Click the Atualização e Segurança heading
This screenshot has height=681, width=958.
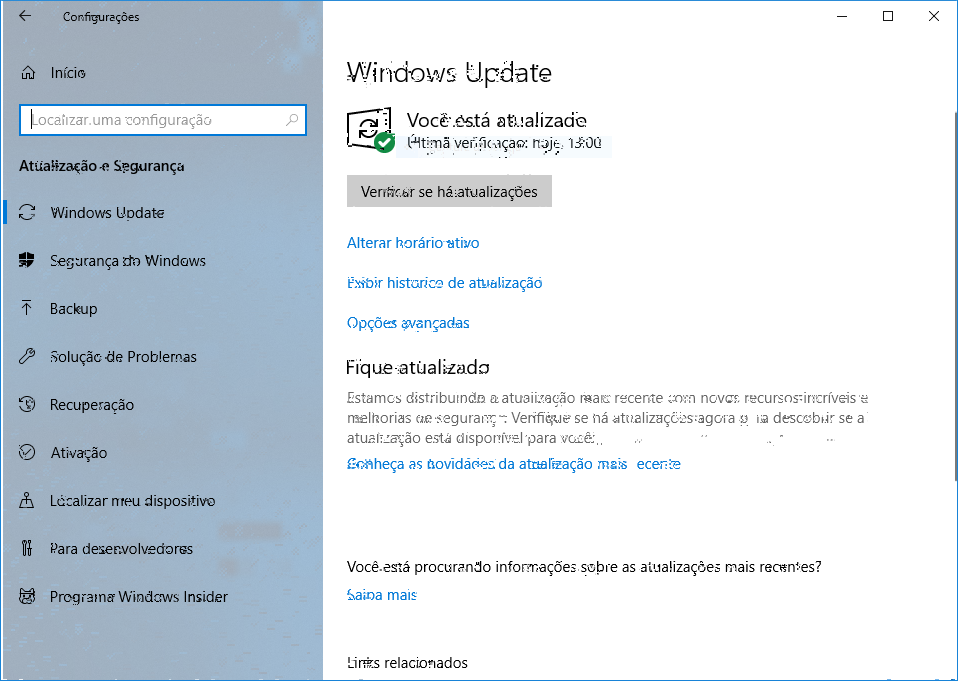point(101,166)
